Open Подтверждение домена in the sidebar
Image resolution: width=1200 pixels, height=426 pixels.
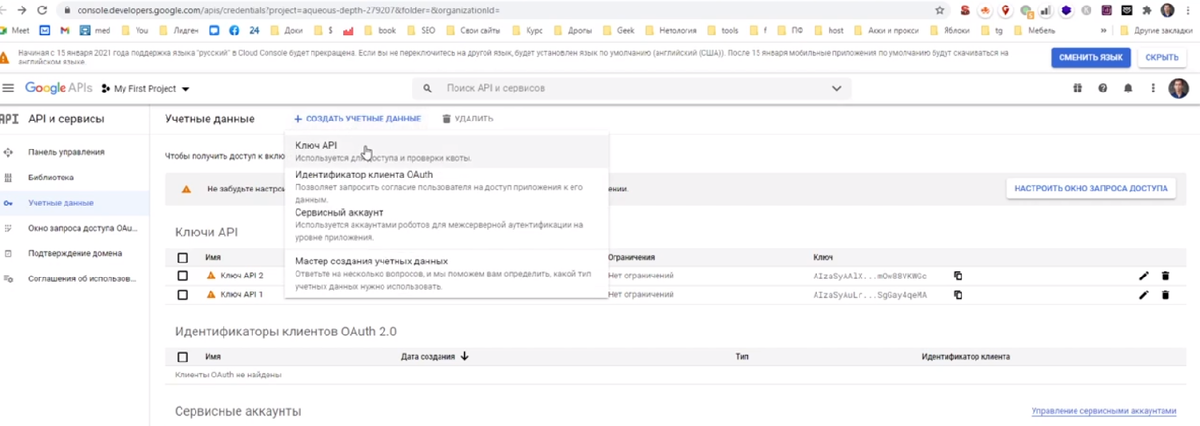[75, 253]
